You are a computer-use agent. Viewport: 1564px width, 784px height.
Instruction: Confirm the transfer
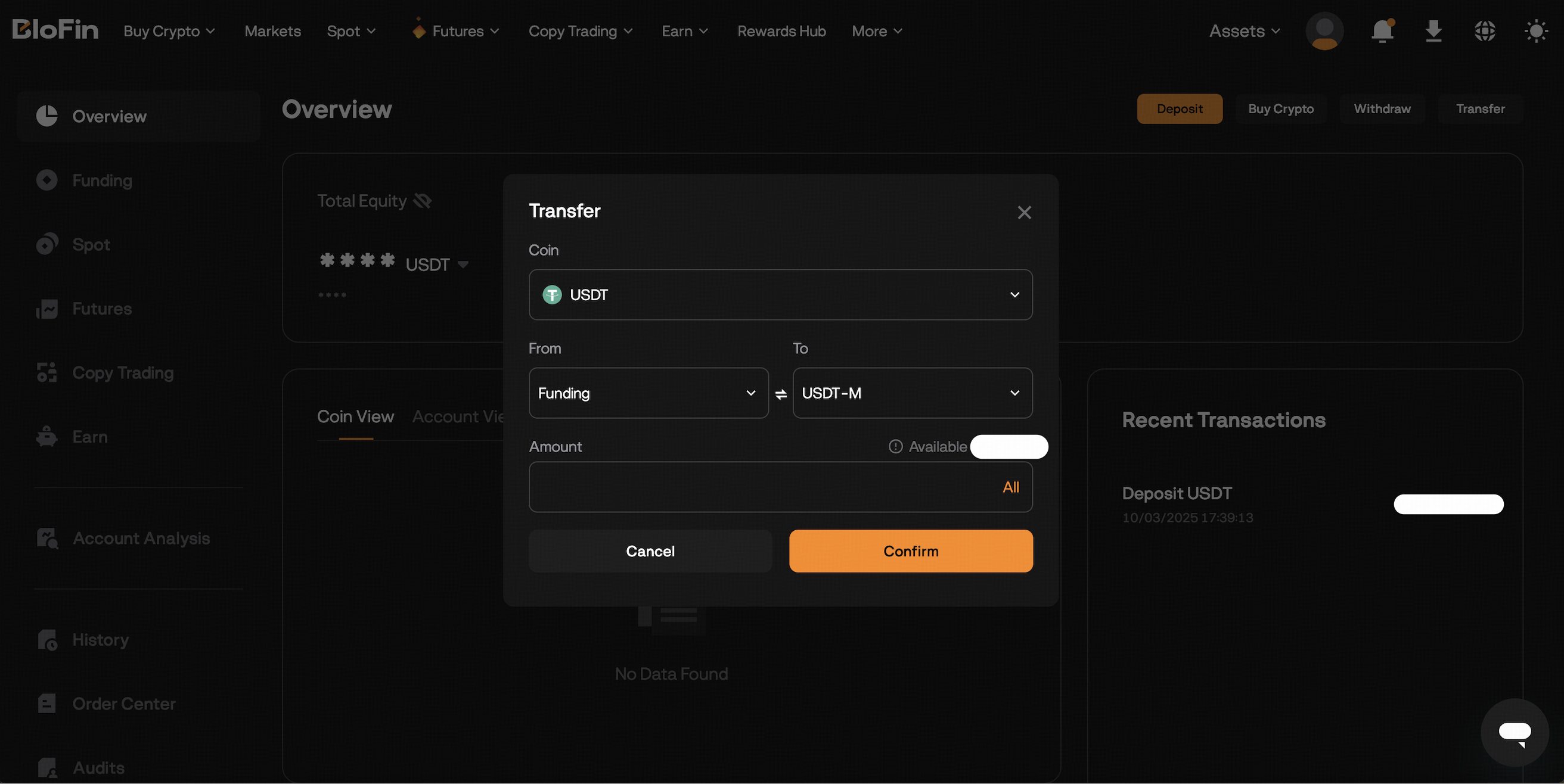pyautogui.click(x=911, y=551)
